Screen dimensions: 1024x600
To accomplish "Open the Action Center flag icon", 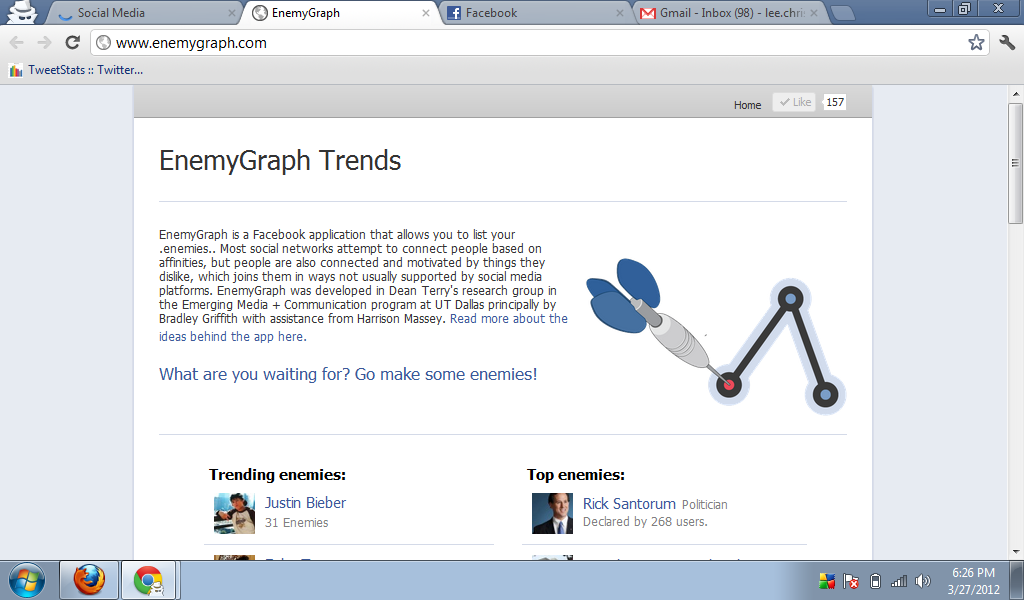I will pyautogui.click(x=851, y=580).
